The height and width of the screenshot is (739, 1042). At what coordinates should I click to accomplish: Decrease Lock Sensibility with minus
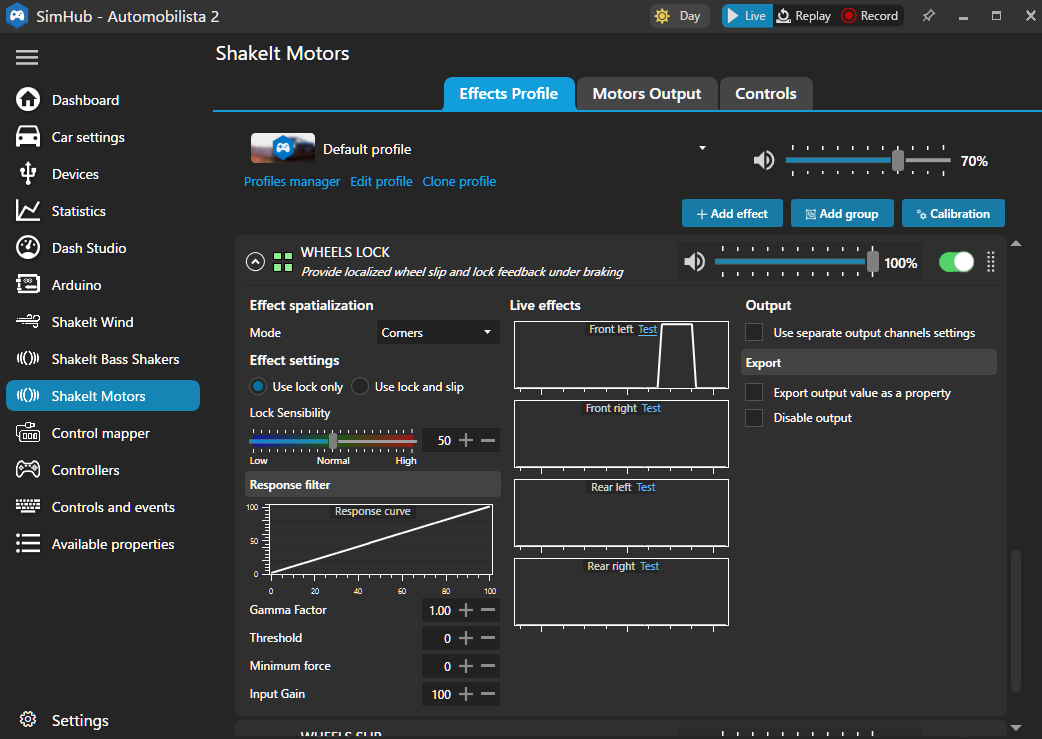pyautogui.click(x=488, y=440)
